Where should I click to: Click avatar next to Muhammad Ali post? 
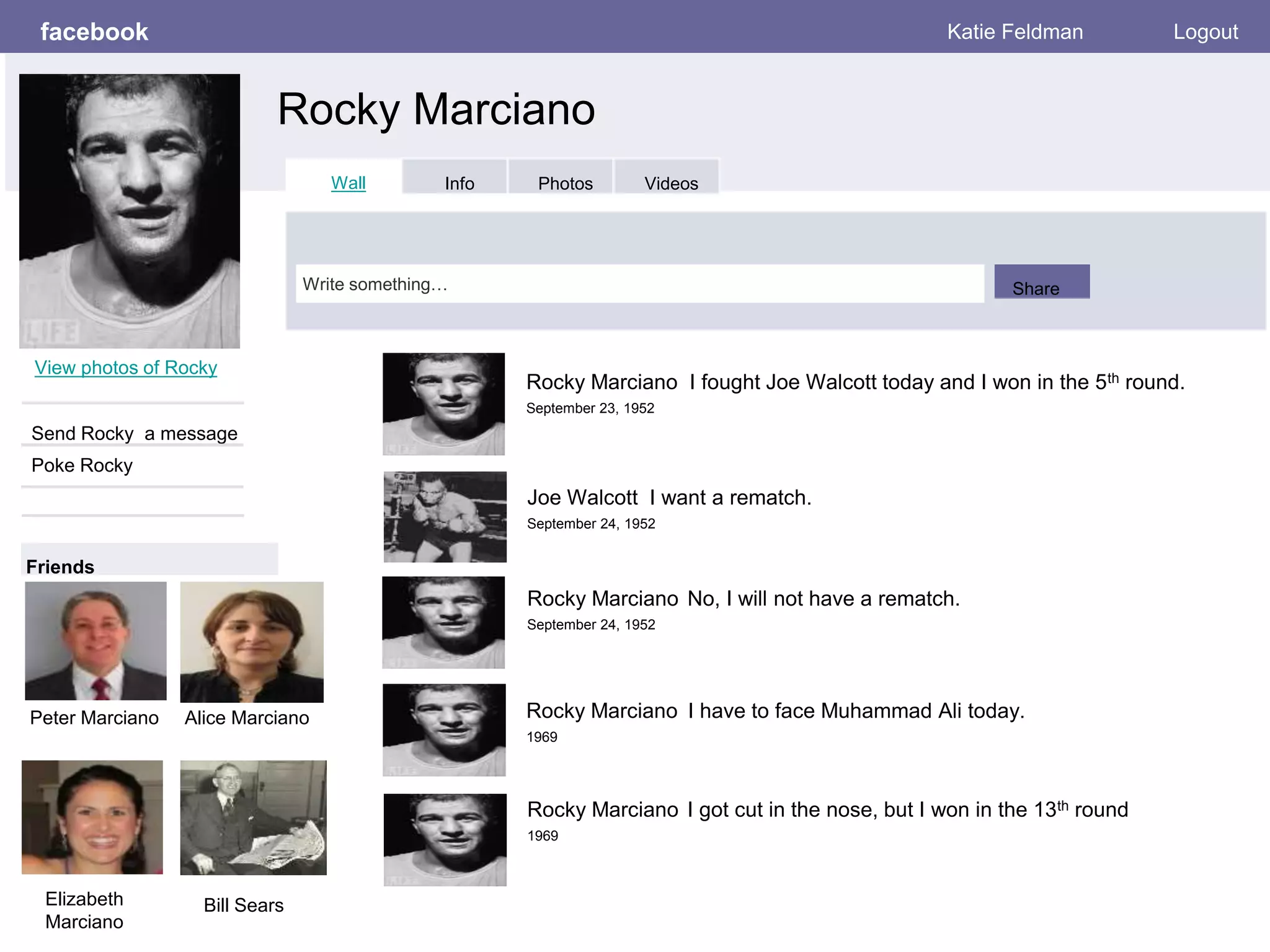coord(444,729)
